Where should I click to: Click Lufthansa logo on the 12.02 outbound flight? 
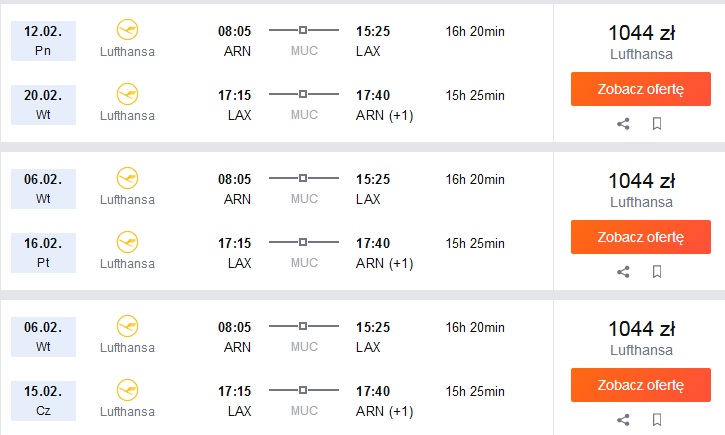[127, 30]
